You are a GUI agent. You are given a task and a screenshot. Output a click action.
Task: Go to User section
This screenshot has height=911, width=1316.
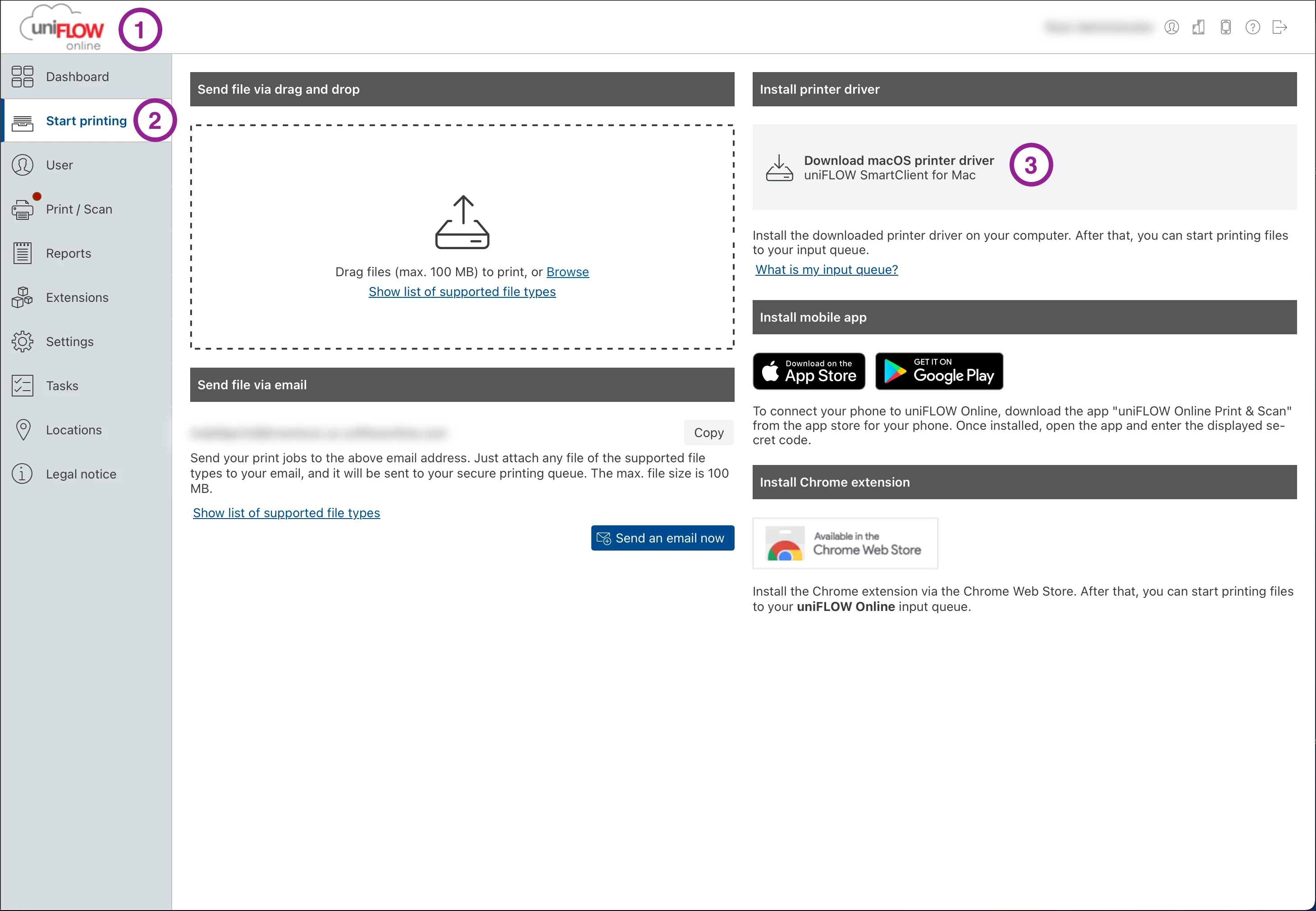point(86,165)
